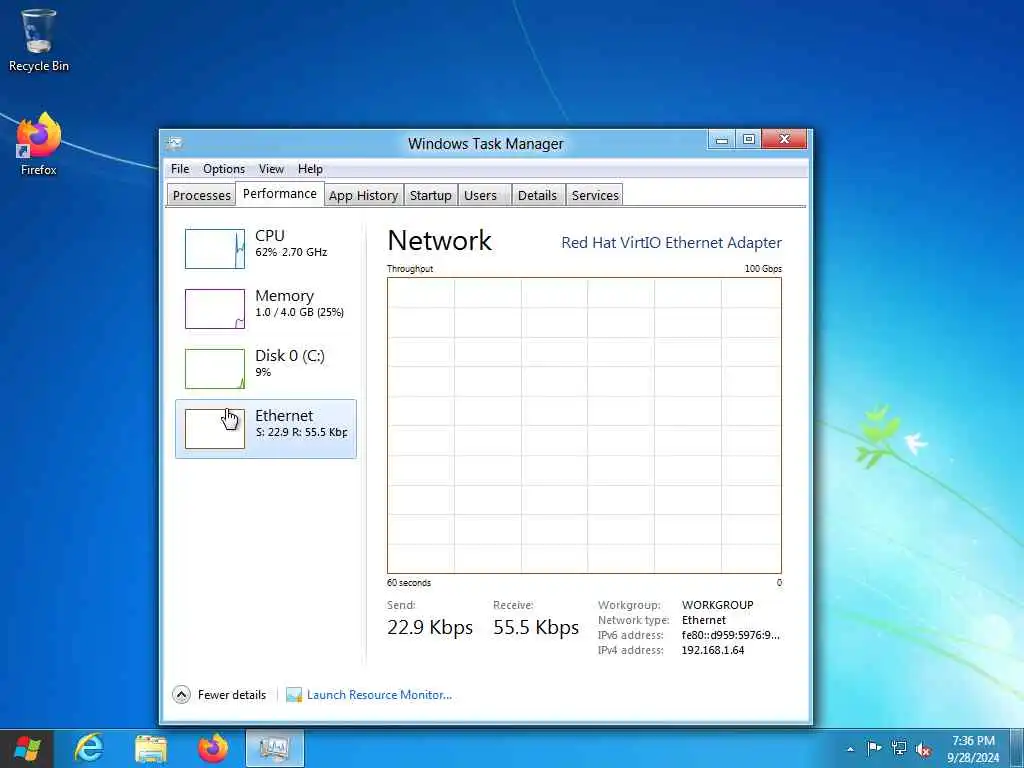Screen dimensions: 1024x768
Task: Maximize the Task Manager window
Action: pyautogui.click(x=749, y=140)
